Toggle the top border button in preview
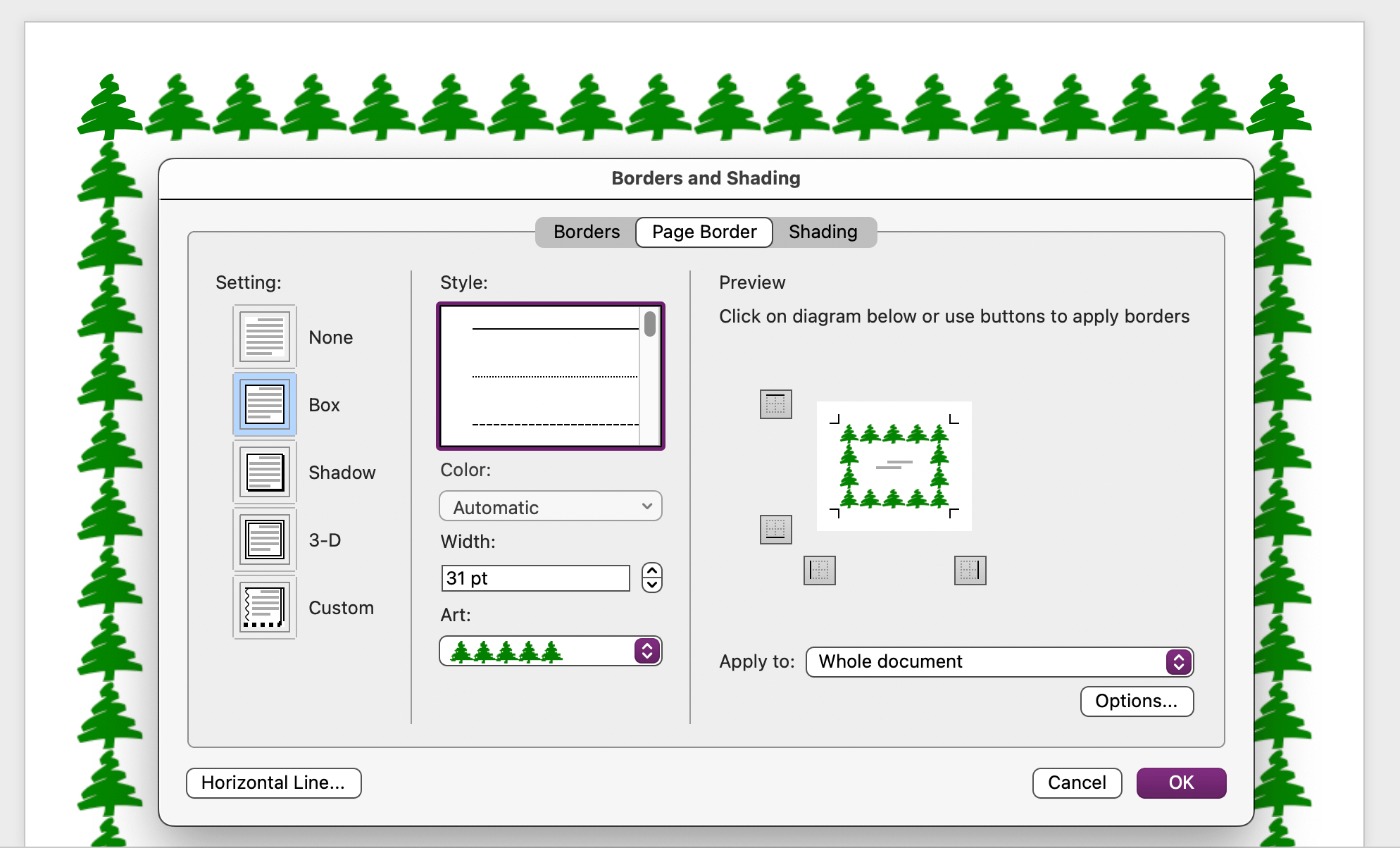1400x848 pixels. pos(775,404)
